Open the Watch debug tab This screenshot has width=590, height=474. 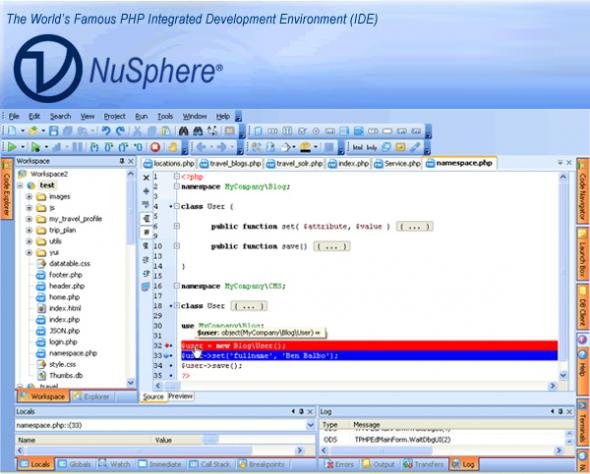click(115, 465)
